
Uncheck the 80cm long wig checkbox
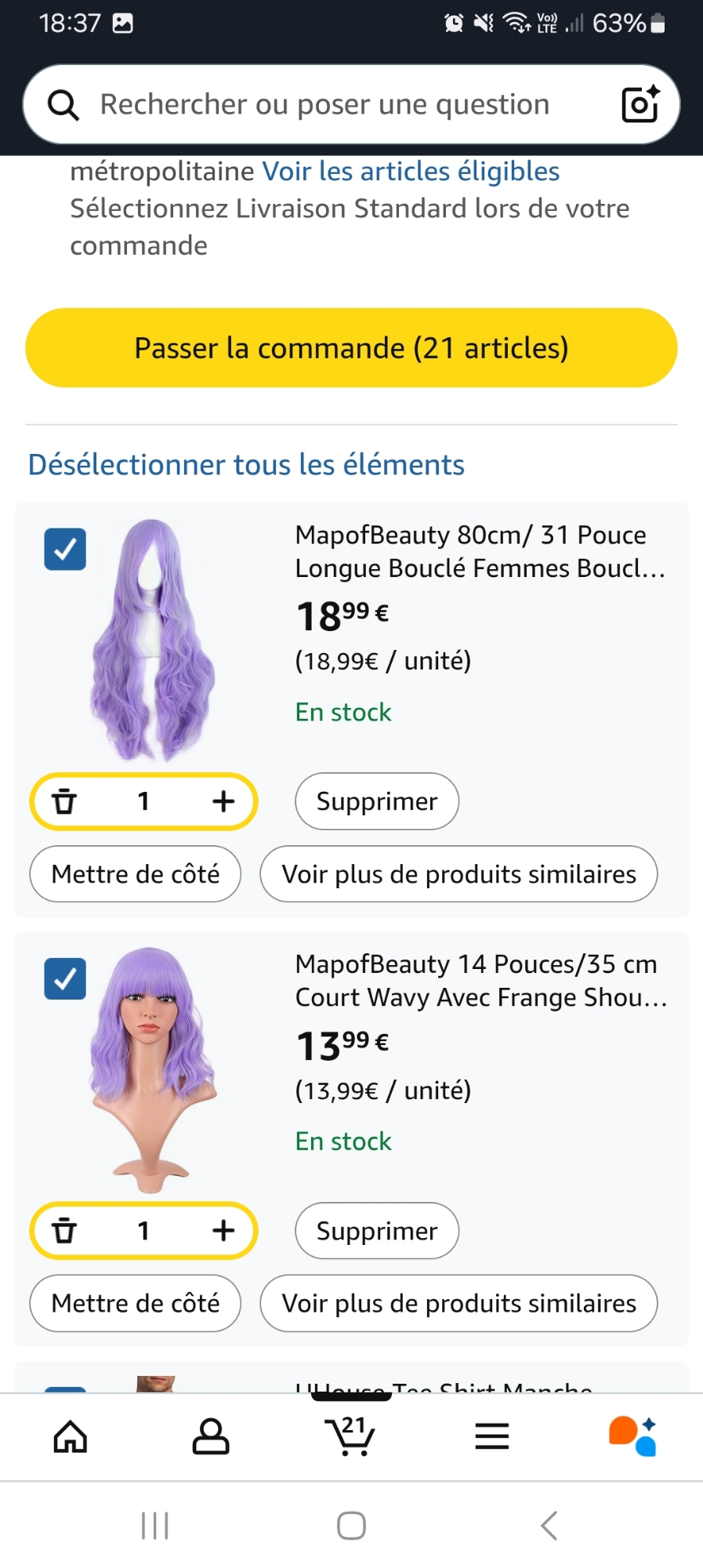65,549
